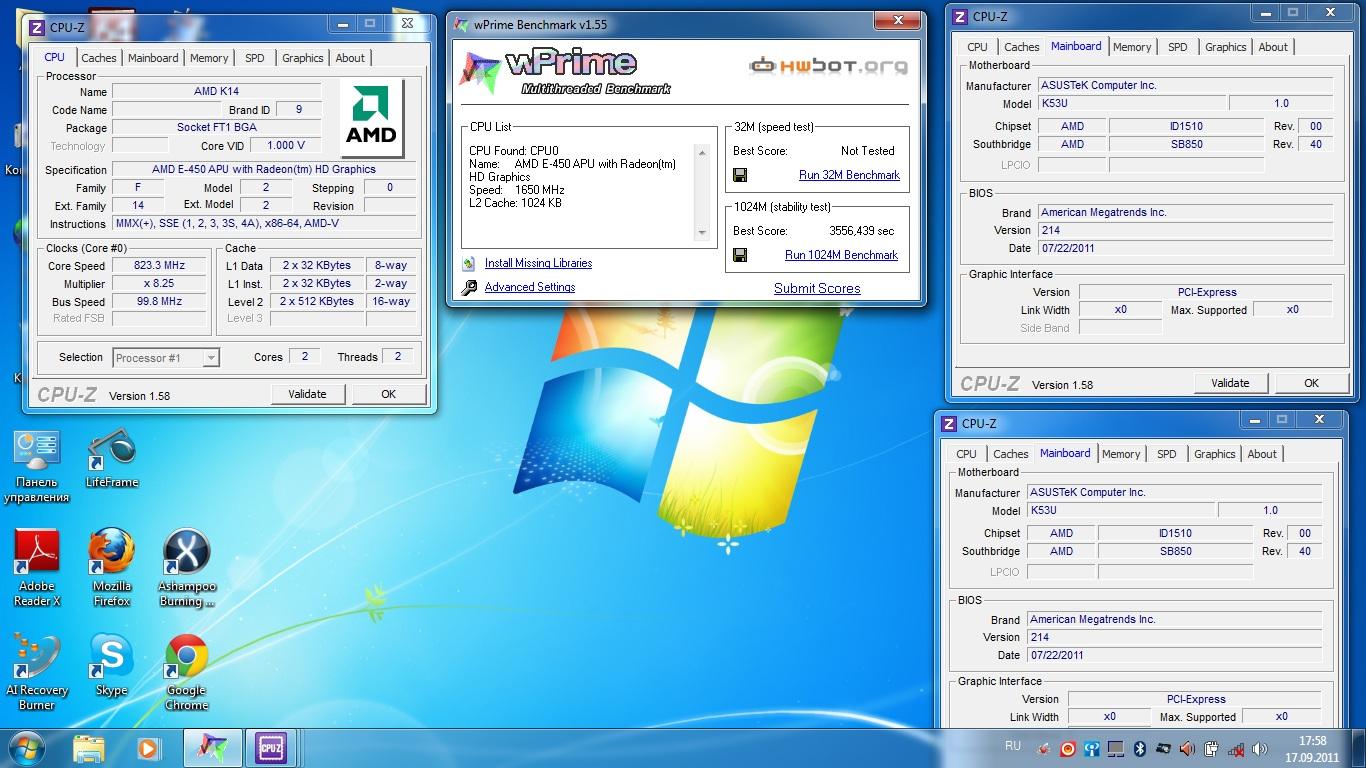Click the Show Desktop strip at the taskbar end

pyautogui.click(x=1358, y=748)
